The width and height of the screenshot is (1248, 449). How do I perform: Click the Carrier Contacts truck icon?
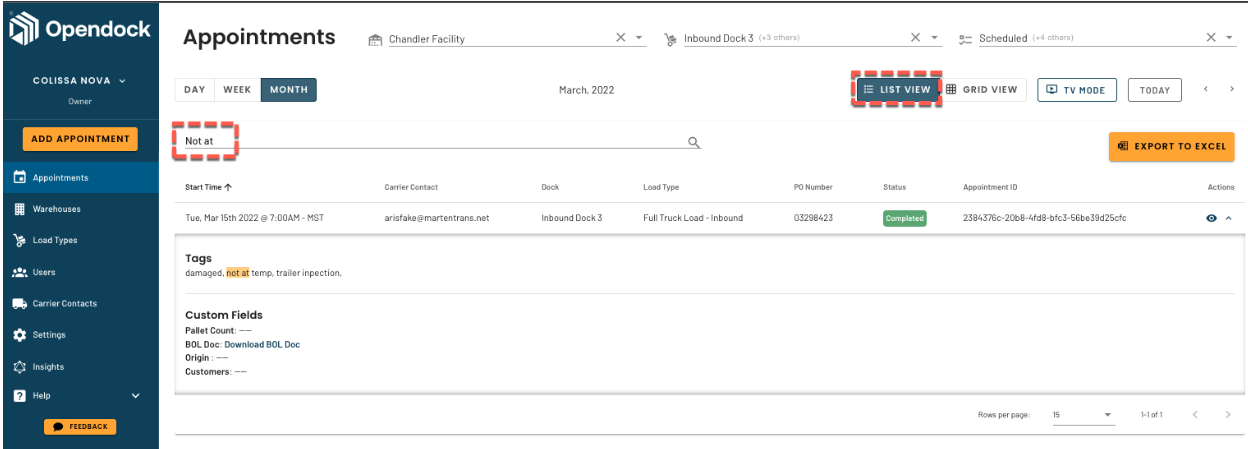click(x=18, y=303)
